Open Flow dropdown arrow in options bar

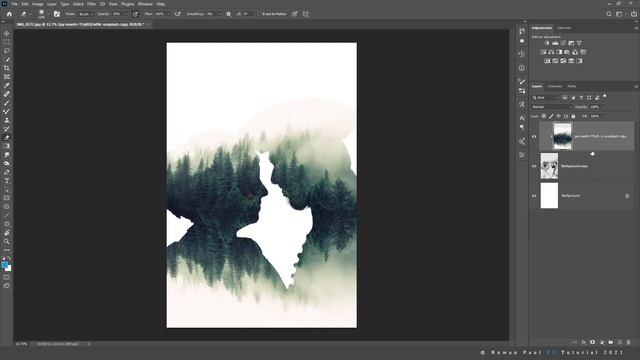[167, 14]
